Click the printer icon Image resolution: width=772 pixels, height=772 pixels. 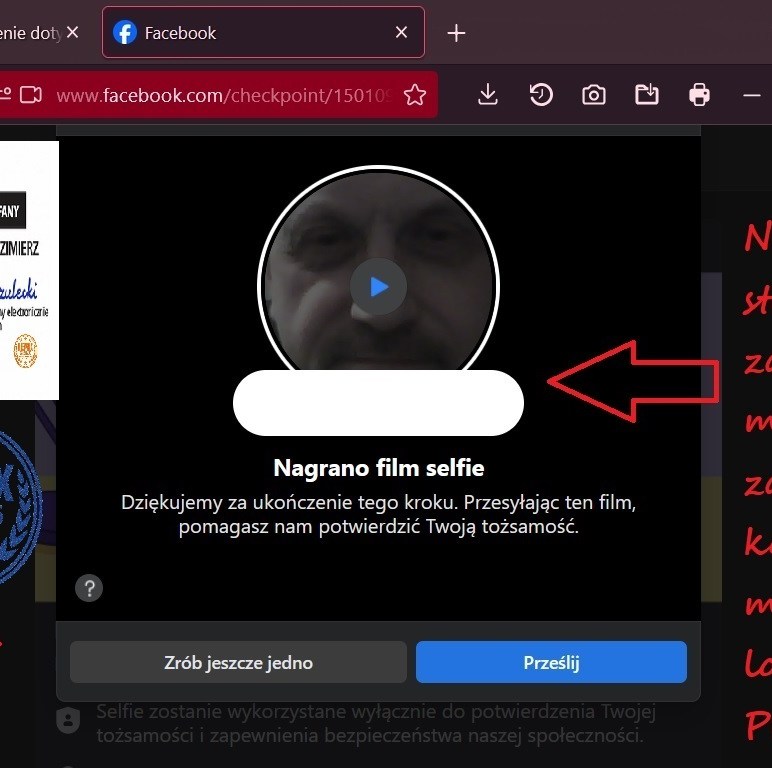[x=699, y=95]
